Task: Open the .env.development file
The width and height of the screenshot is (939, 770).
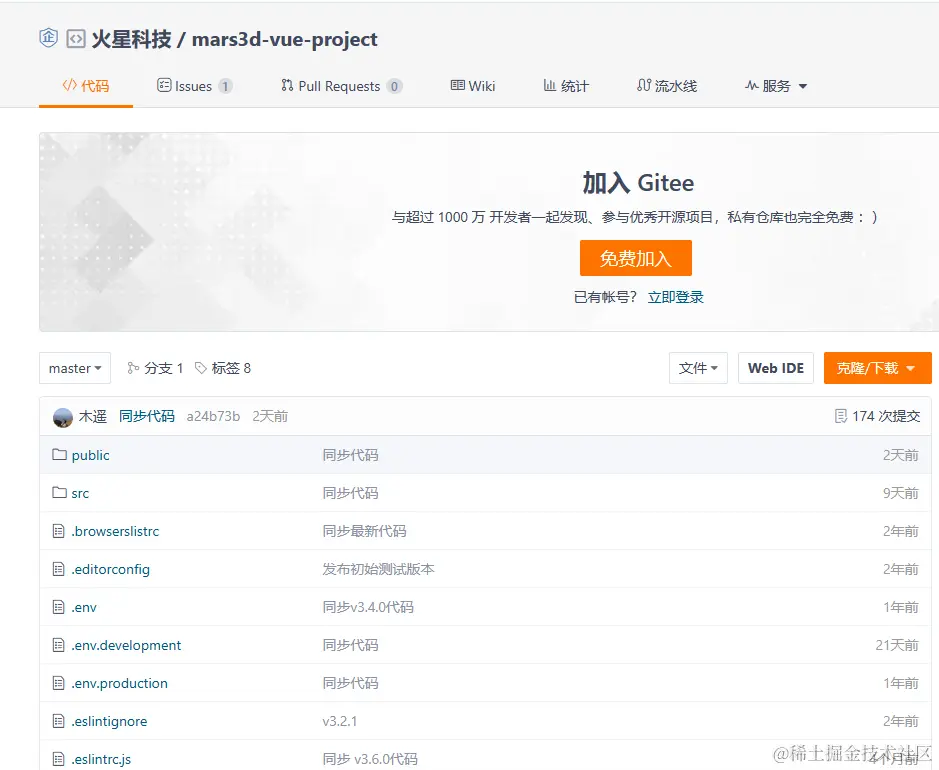Action: click(x=126, y=645)
